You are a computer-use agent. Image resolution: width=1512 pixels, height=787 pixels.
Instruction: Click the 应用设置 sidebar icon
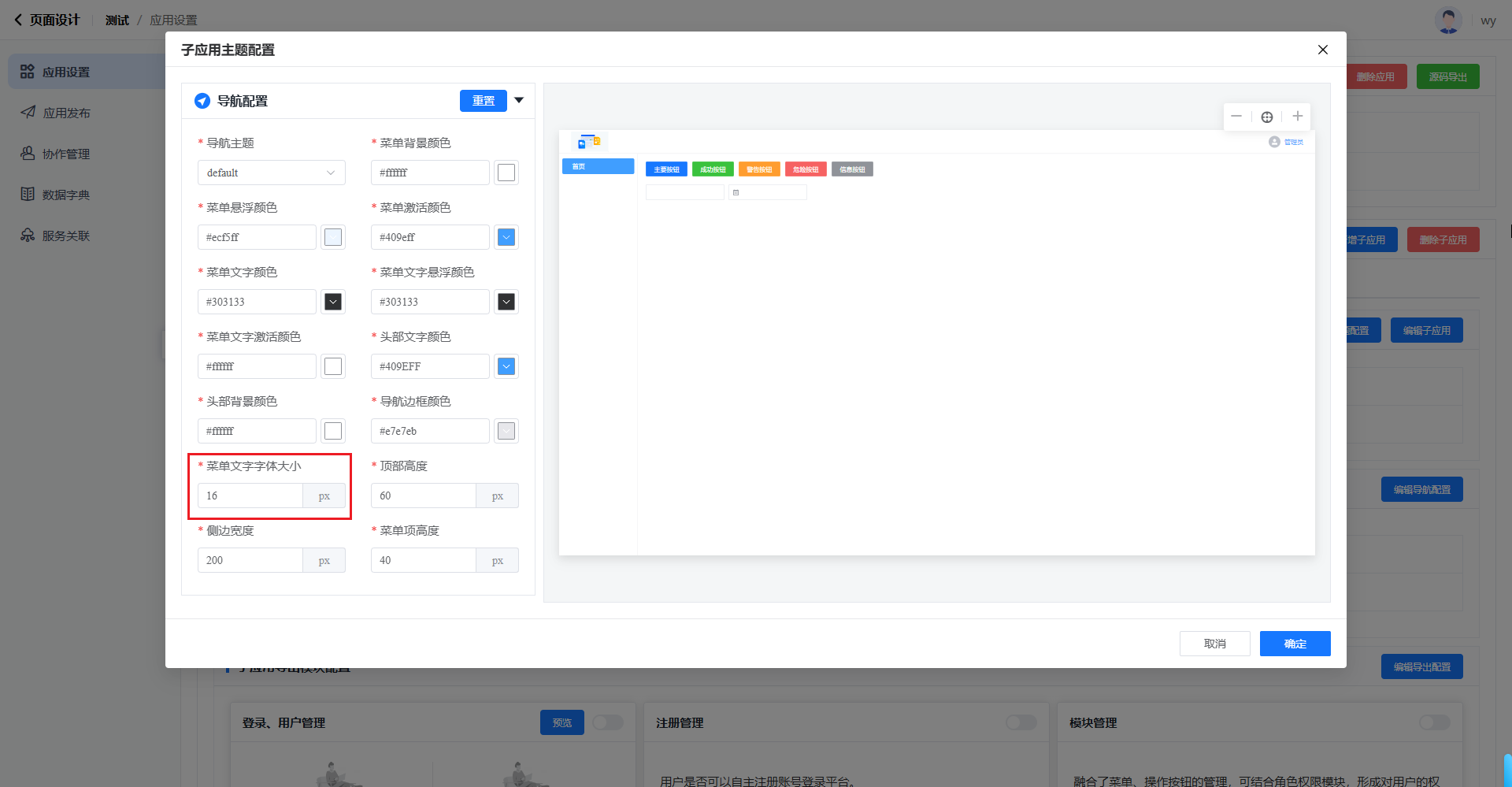click(x=28, y=72)
